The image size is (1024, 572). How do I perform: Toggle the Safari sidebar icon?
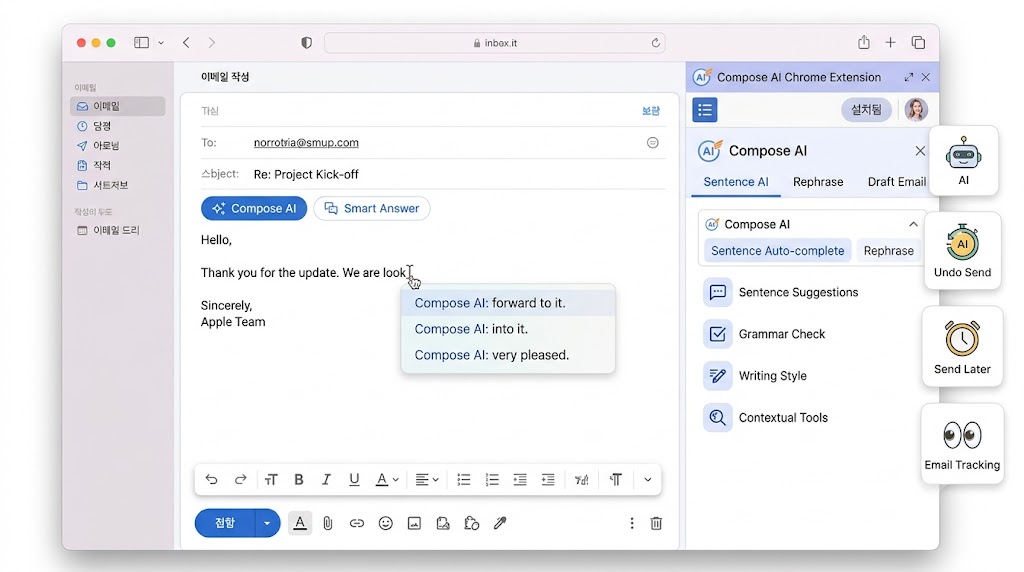pos(141,42)
